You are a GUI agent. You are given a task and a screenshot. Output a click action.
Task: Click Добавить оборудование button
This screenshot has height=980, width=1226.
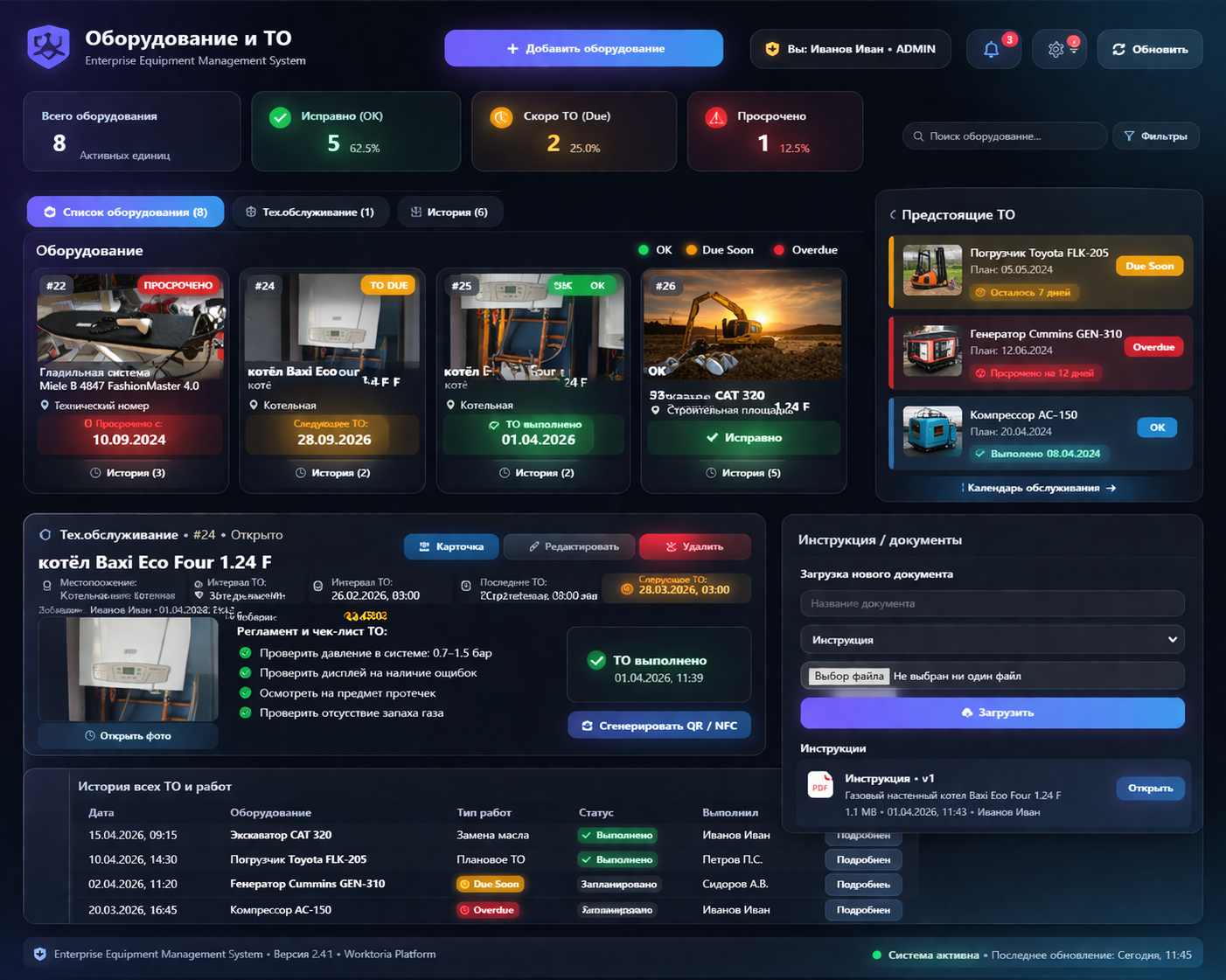pos(583,48)
